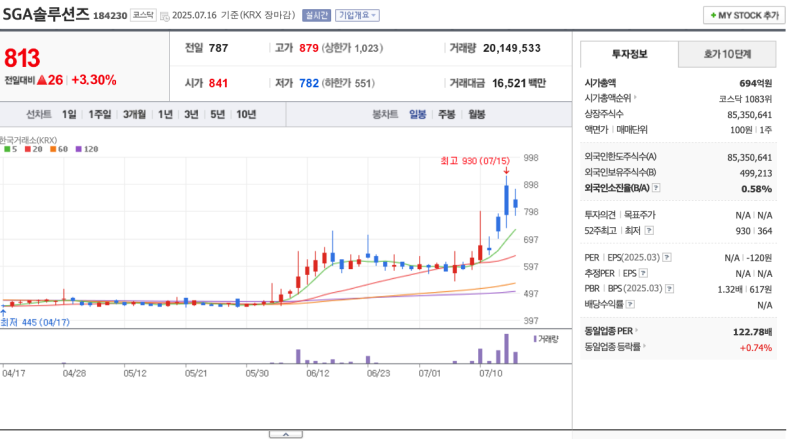
Task: Open the 시가총액순위 link
Action: [x=610, y=98]
